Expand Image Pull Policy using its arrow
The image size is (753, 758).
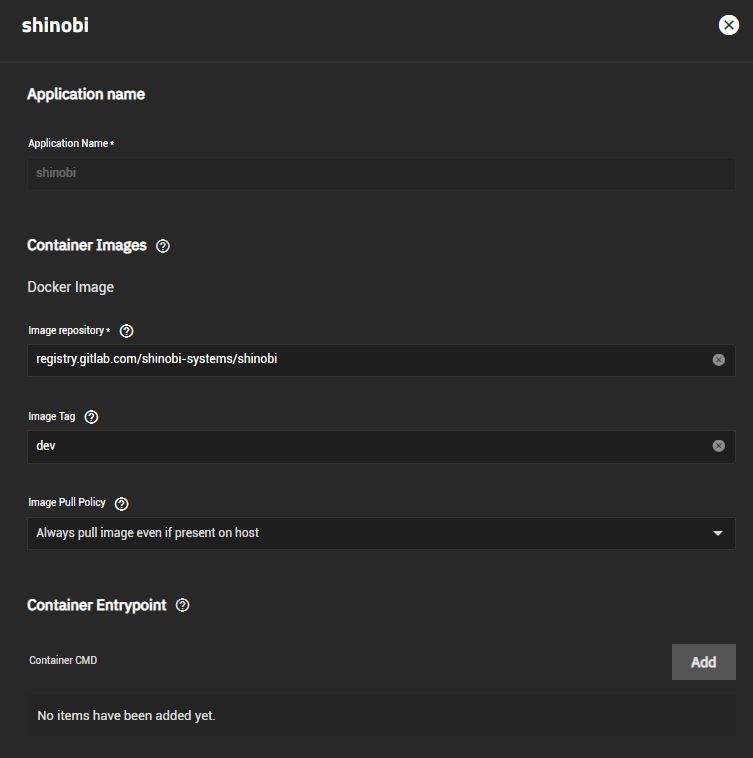718,533
